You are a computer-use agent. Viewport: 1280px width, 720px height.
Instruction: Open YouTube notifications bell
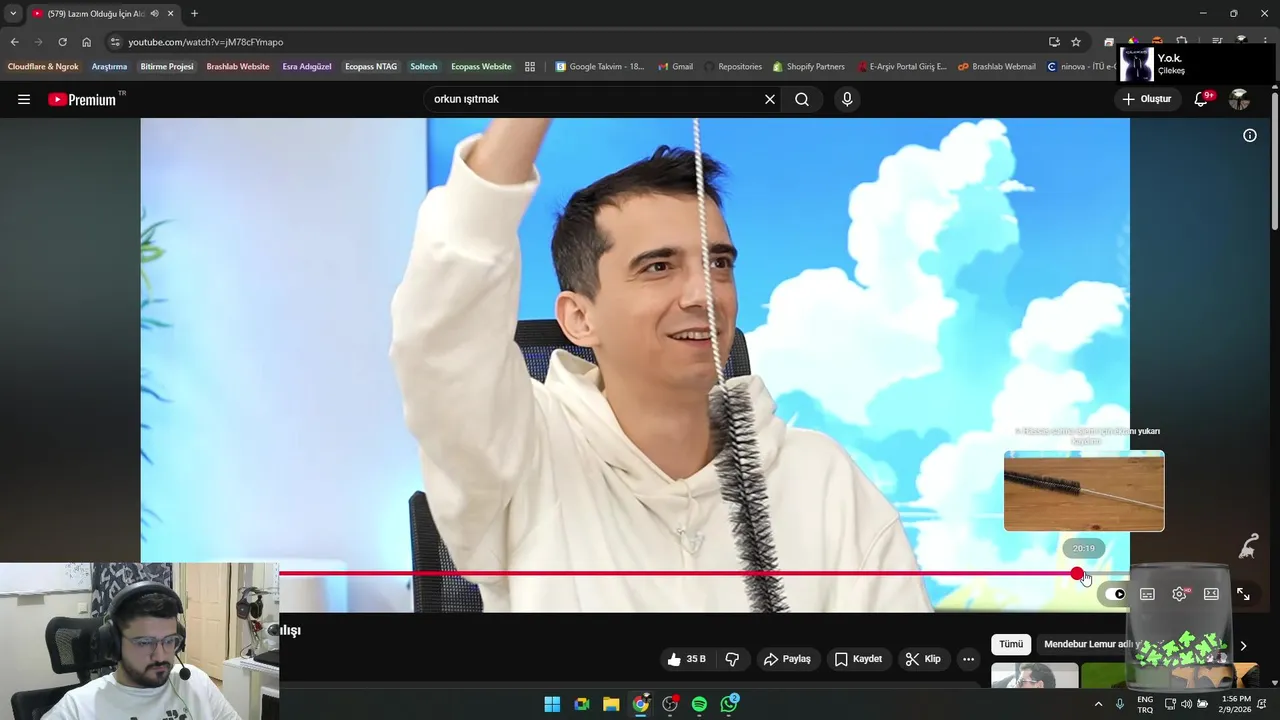(x=1202, y=99)
